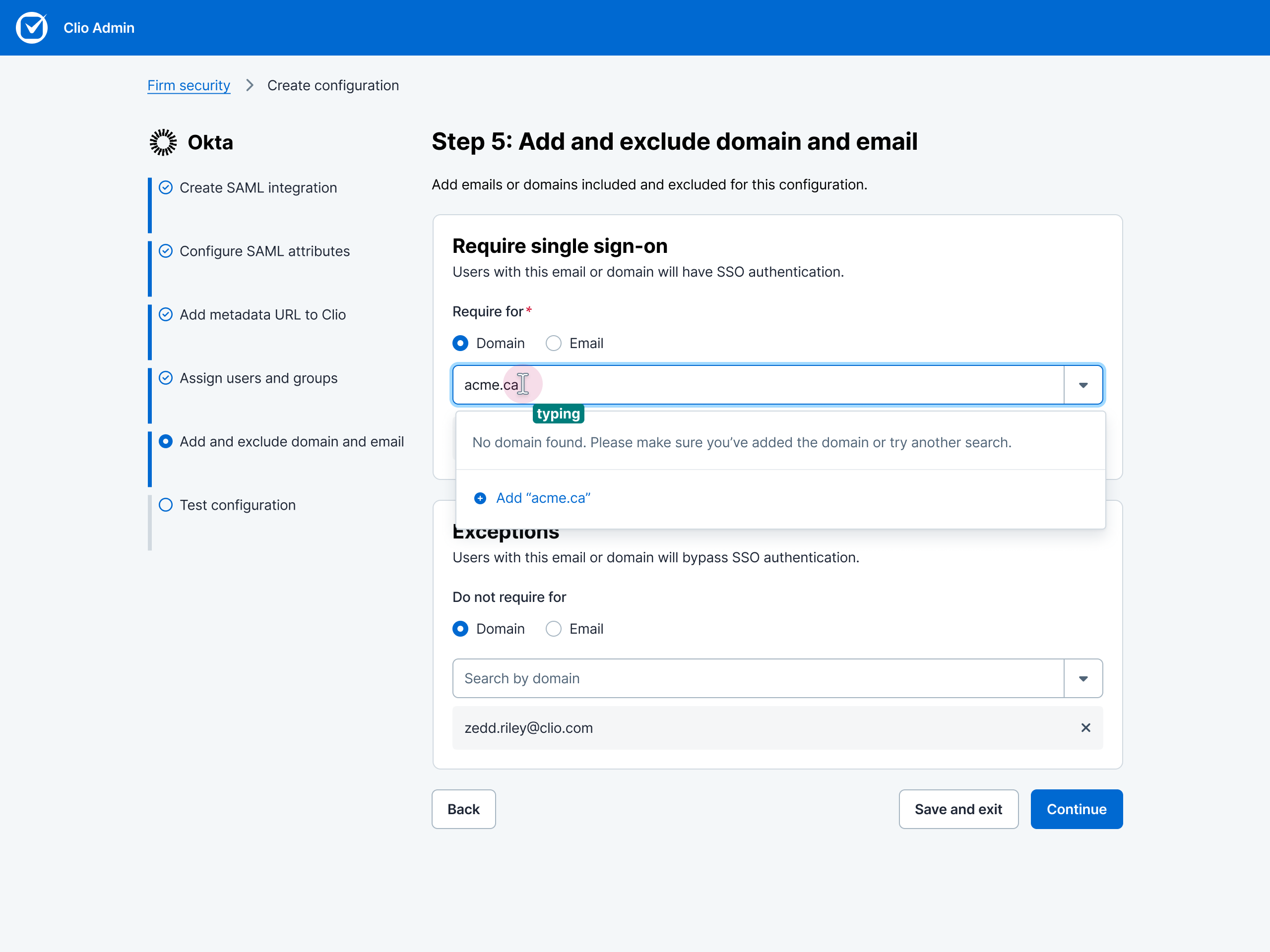Open the Search by domain dropdown arrow

(x=1083, y=679)
